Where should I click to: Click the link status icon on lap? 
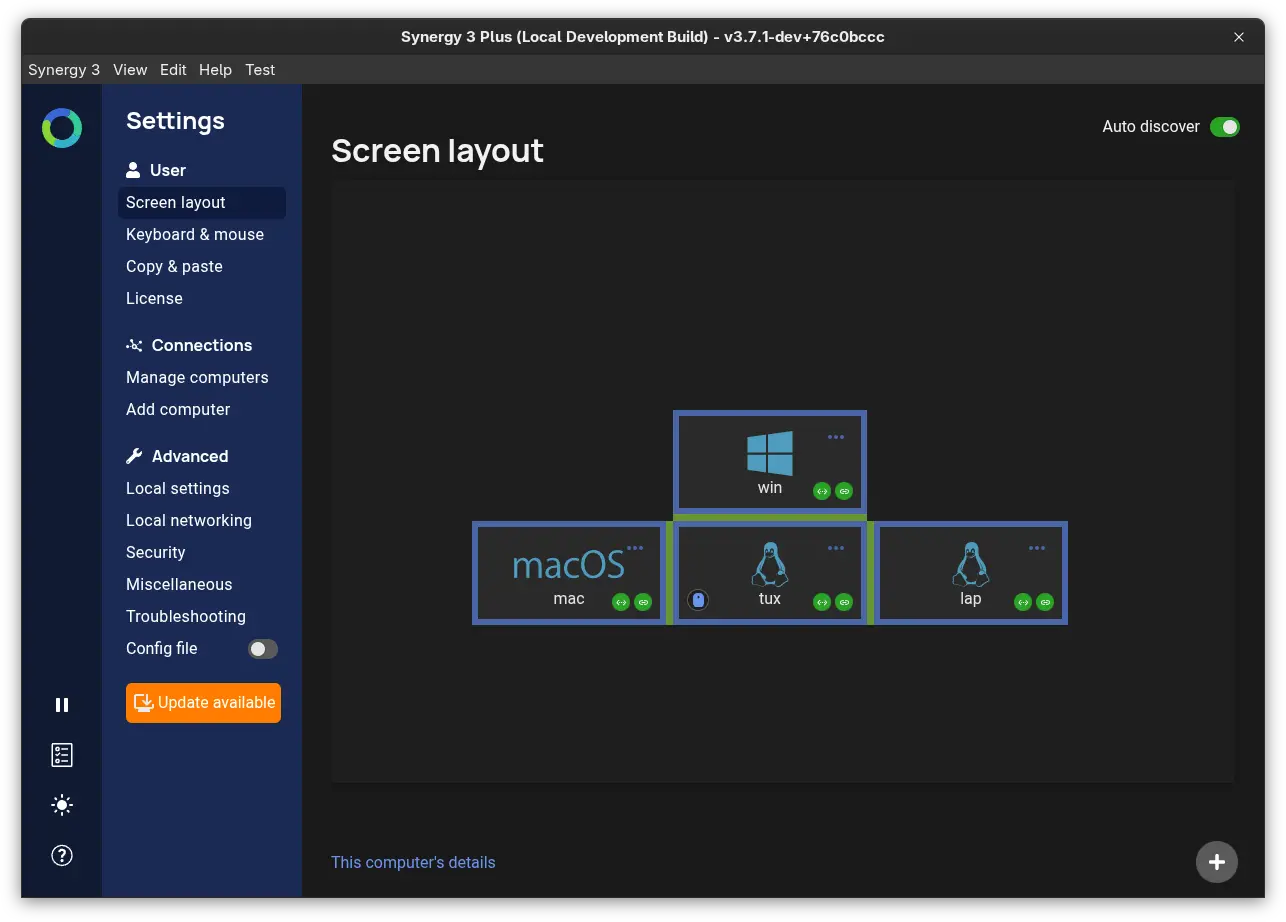click(x=1045, y=602)
